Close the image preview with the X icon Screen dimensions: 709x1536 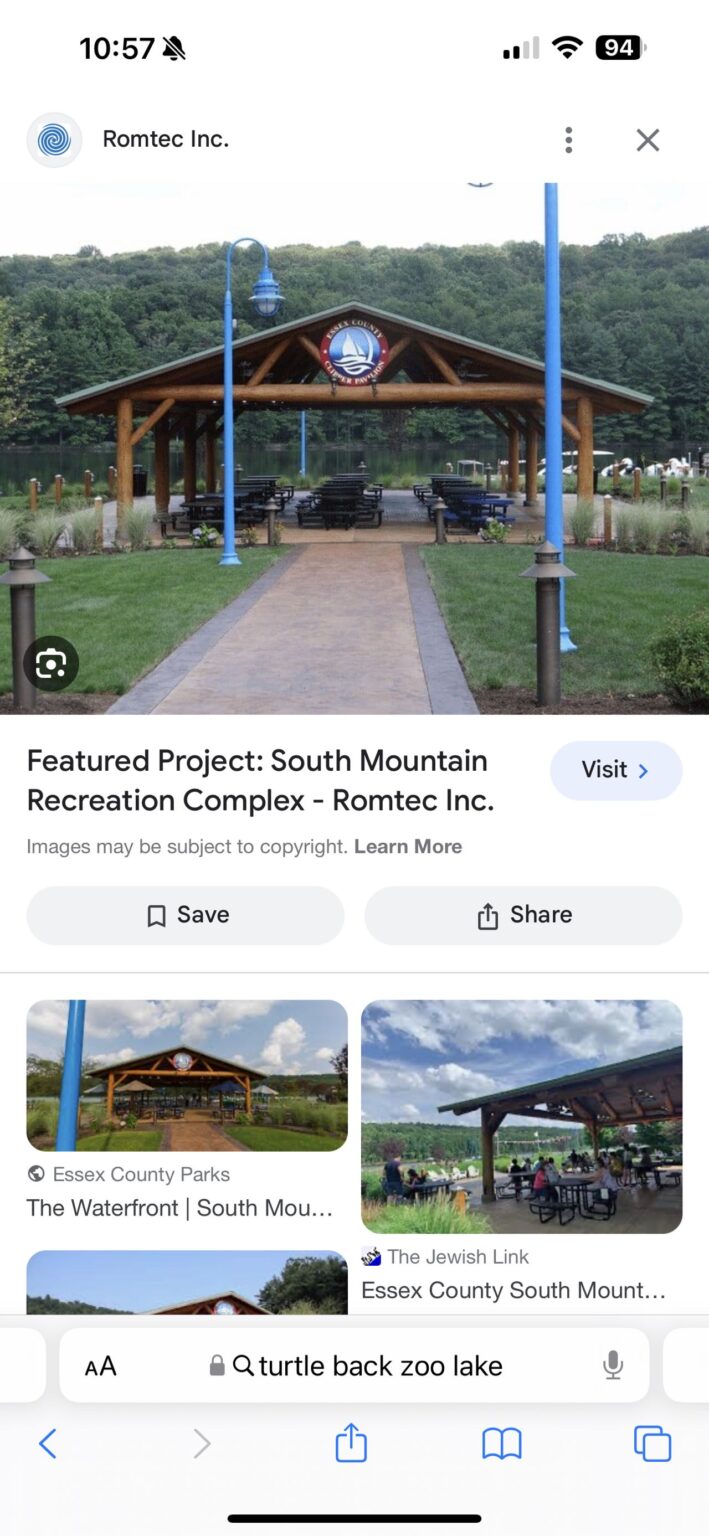[x=648, y=140]
